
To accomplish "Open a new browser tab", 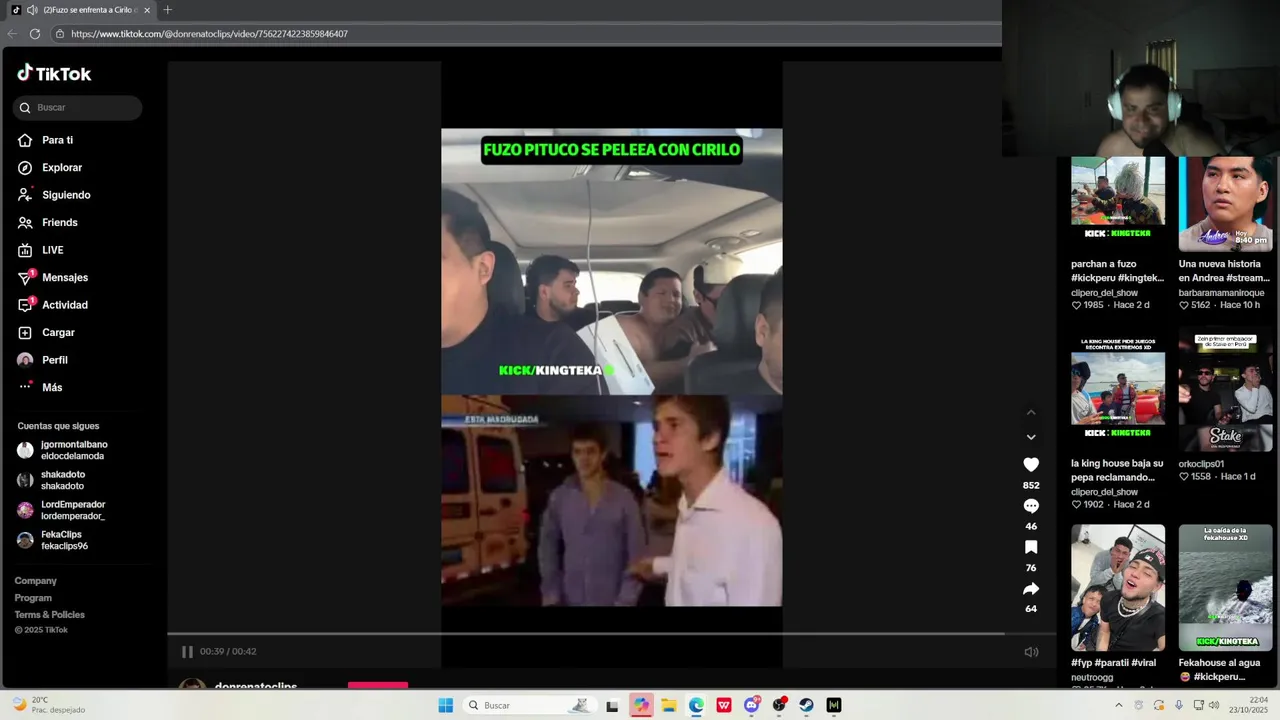I will pos(167,10).
